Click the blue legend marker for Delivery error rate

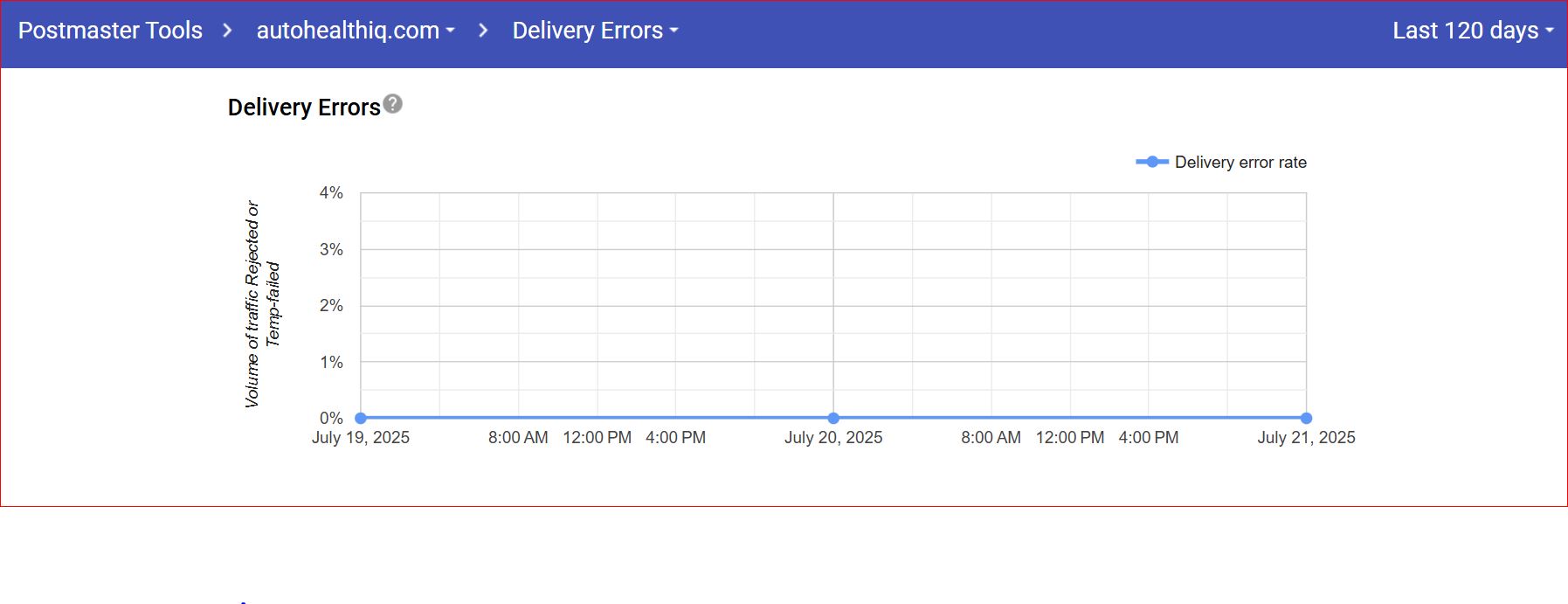coord(1151,162)
